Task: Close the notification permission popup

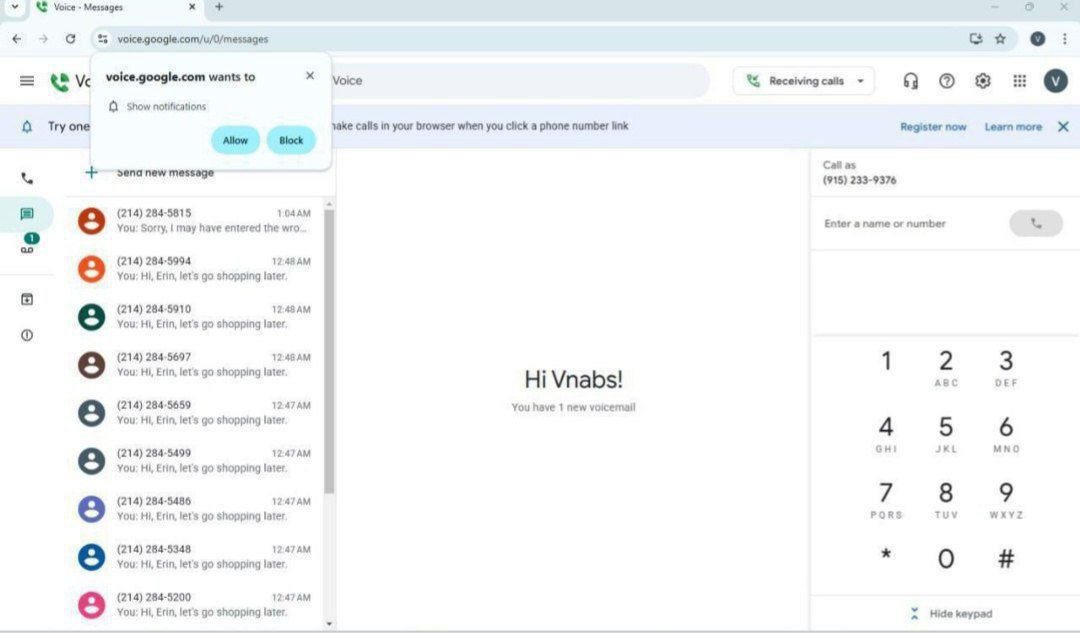Action: pos(310,76)
